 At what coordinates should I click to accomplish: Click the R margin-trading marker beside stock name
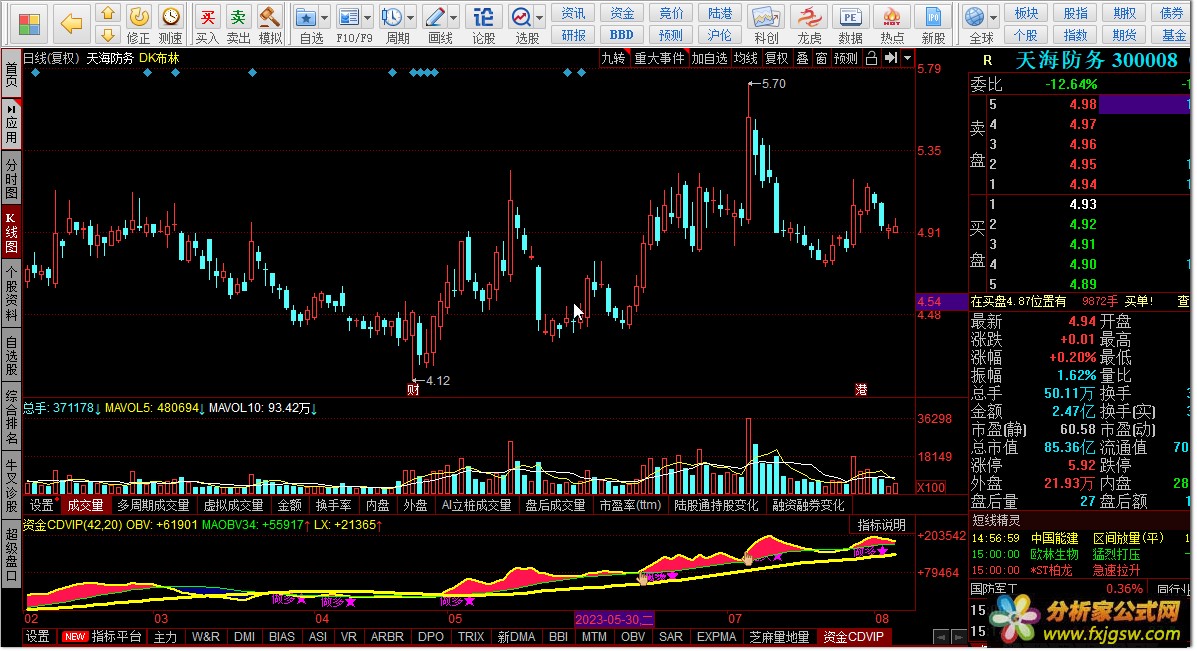pyautogui.click(x=987, y=60)
